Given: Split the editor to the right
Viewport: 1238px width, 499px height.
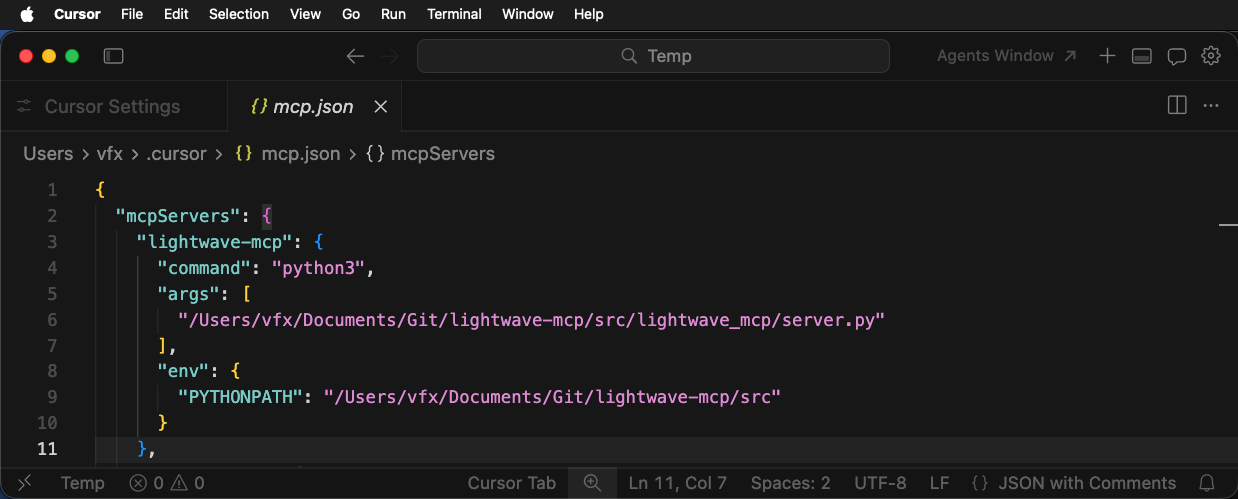Looking at the screenshot, I should click(1177, 105).
